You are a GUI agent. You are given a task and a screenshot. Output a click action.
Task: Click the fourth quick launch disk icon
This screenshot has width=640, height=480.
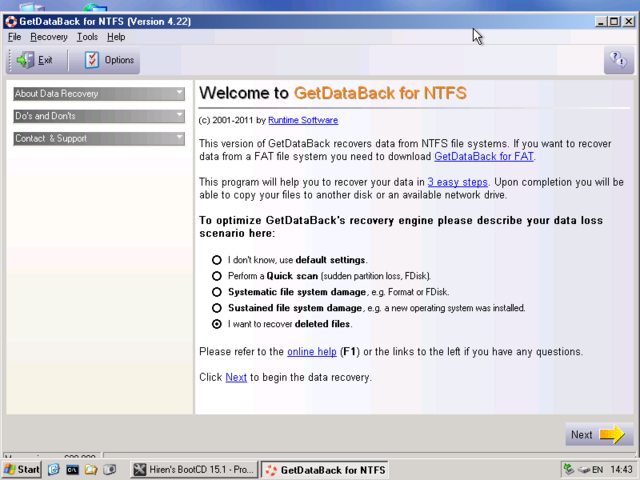coord(109,469)
